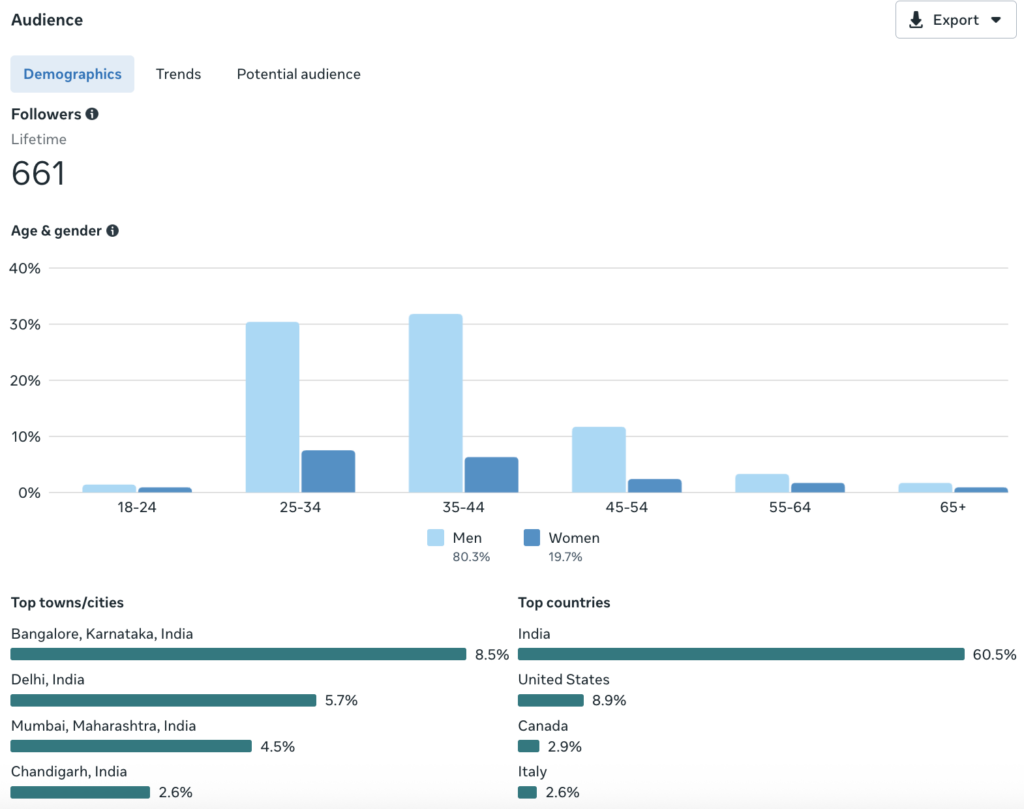Click the info icon next to Followers
The image size is (1024, 809).
[92, 114]
